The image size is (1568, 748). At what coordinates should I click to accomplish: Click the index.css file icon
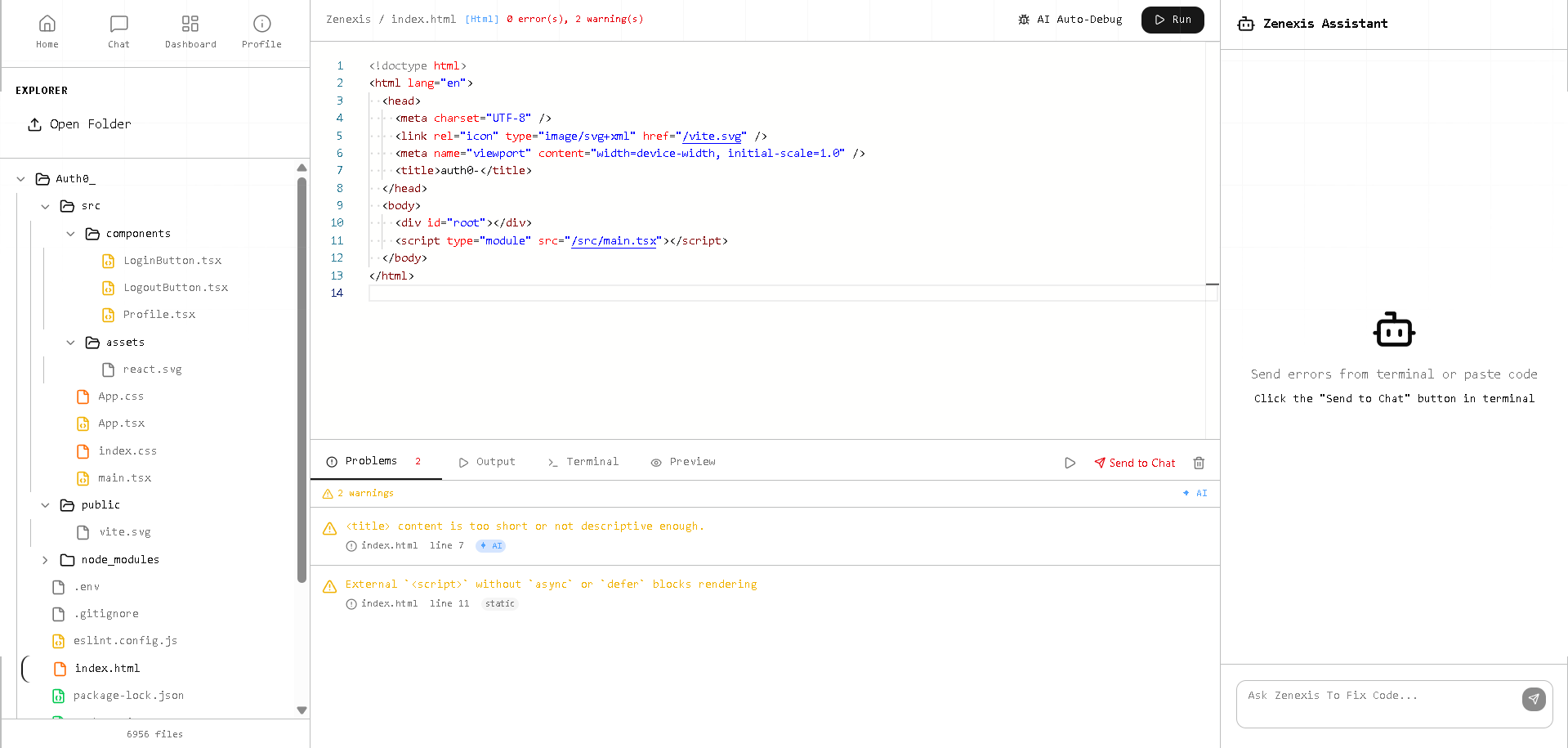83,451
